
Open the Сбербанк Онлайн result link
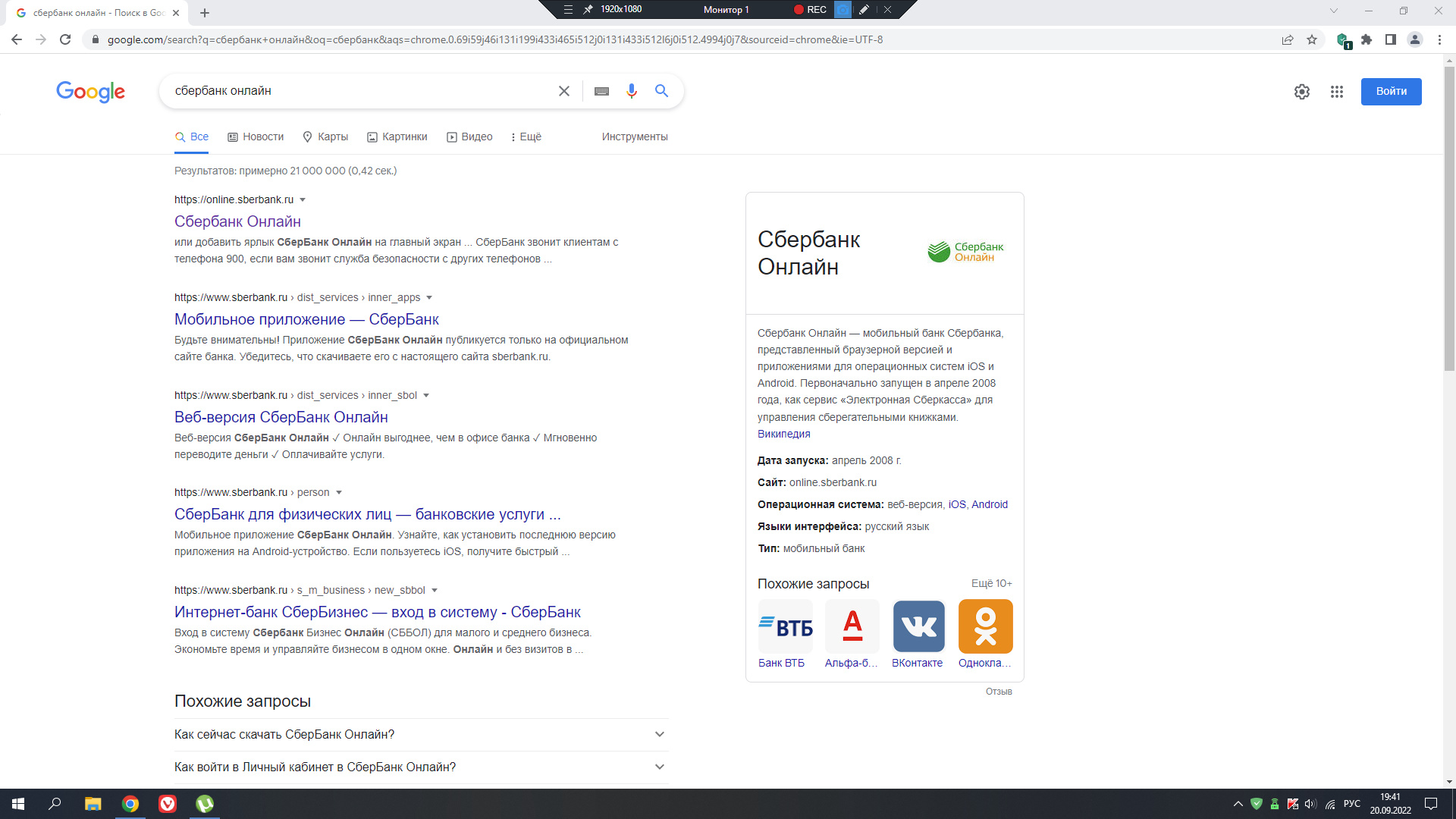[x=237, y=221]
